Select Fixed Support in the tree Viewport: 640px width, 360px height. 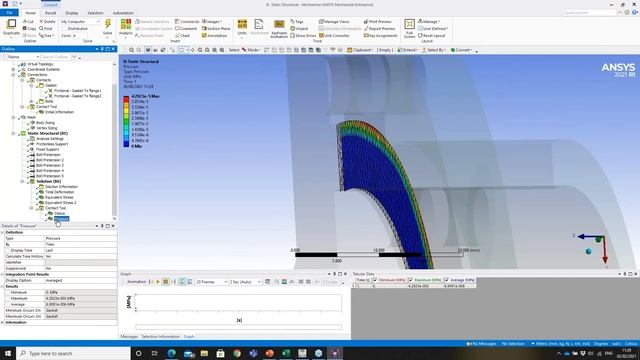pos(47,149)
